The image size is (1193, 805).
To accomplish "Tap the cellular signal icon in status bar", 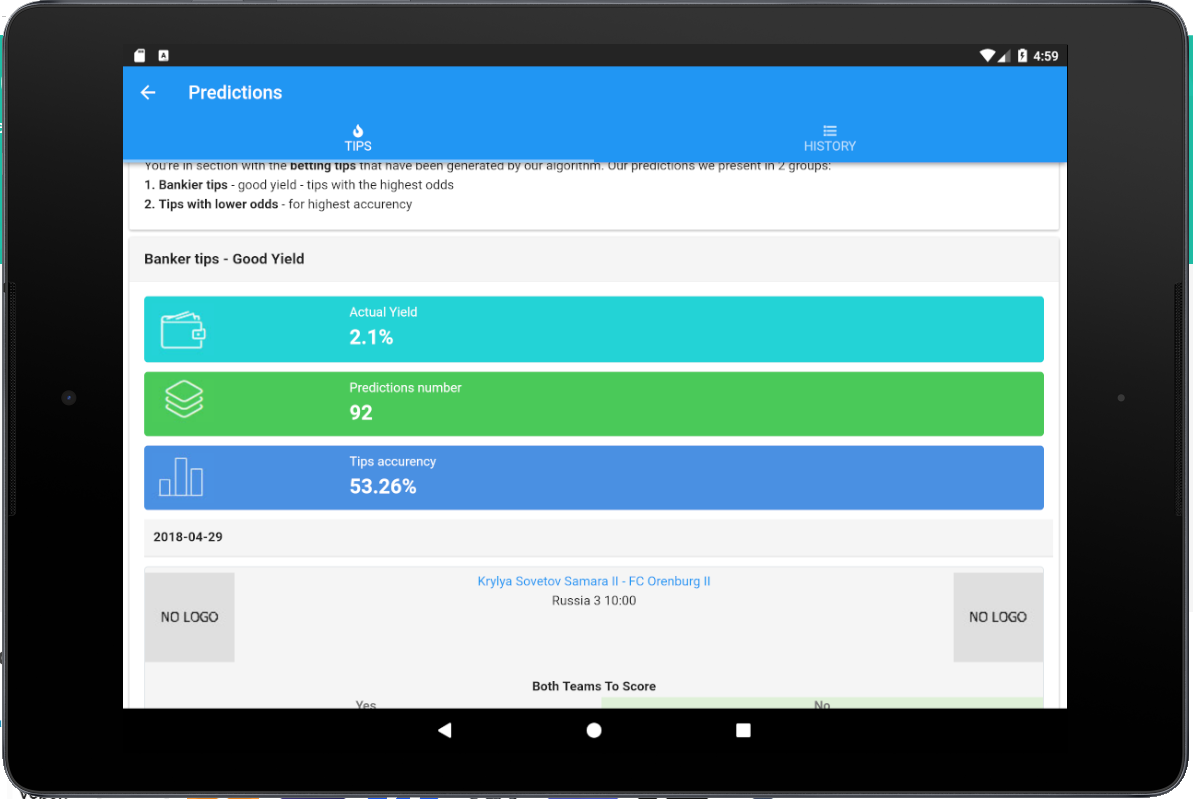I will (1004, 56).
